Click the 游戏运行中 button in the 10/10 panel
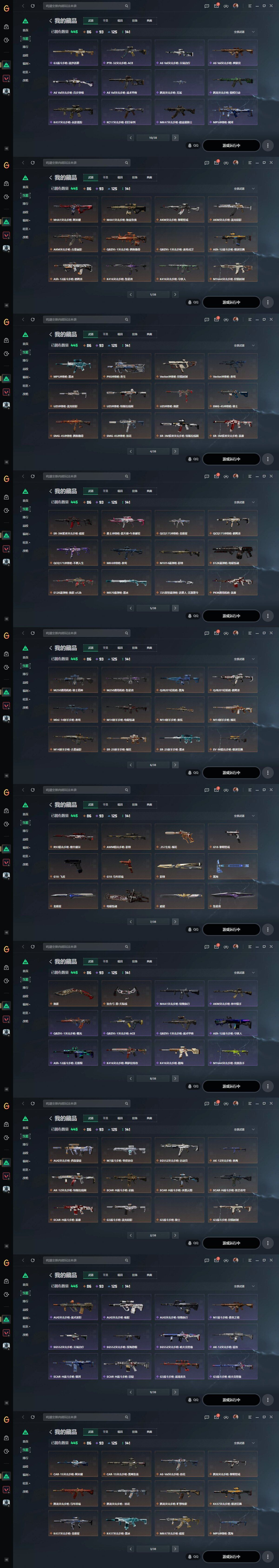Image resolution: width=279 pixels, height=1568 pixels. click(232, 145)
